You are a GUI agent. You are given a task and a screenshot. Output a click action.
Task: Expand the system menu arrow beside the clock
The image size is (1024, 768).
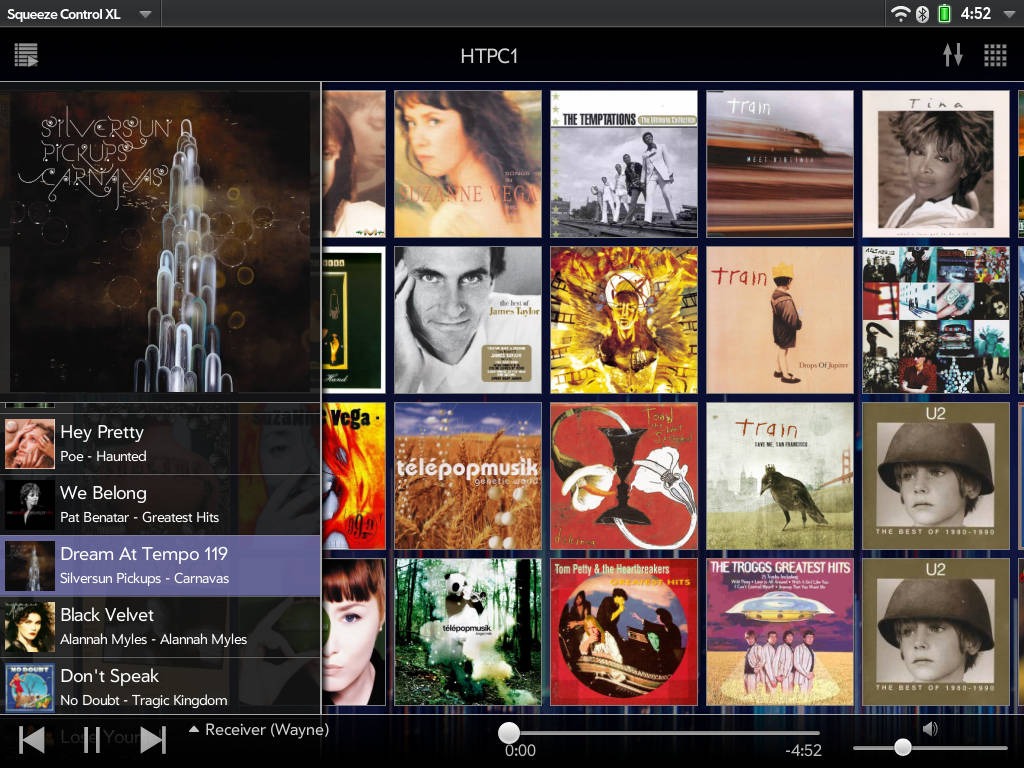(x=1009, y=14)
